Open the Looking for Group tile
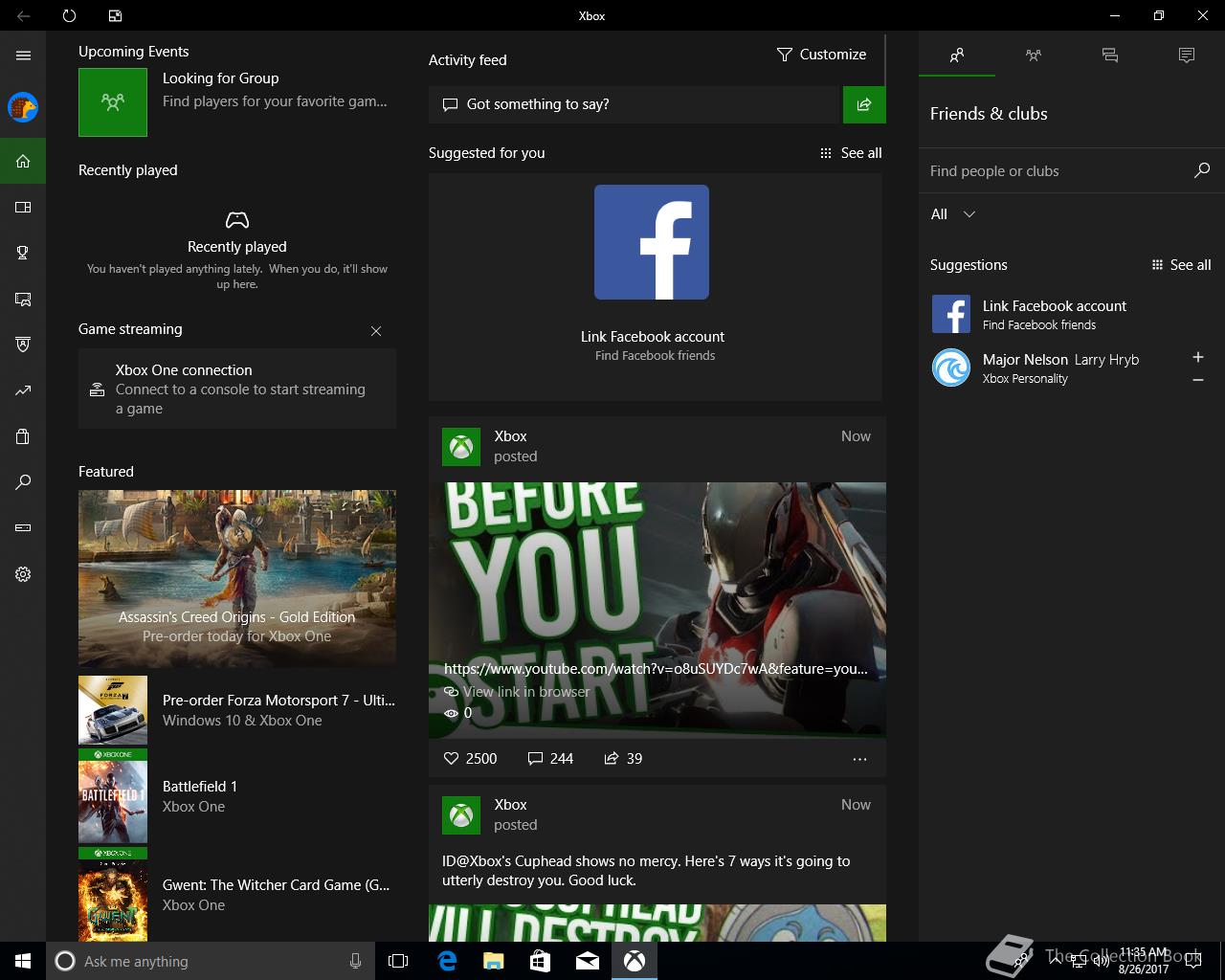Screen dimensions: 1225x980 click(x=237, y=101)
